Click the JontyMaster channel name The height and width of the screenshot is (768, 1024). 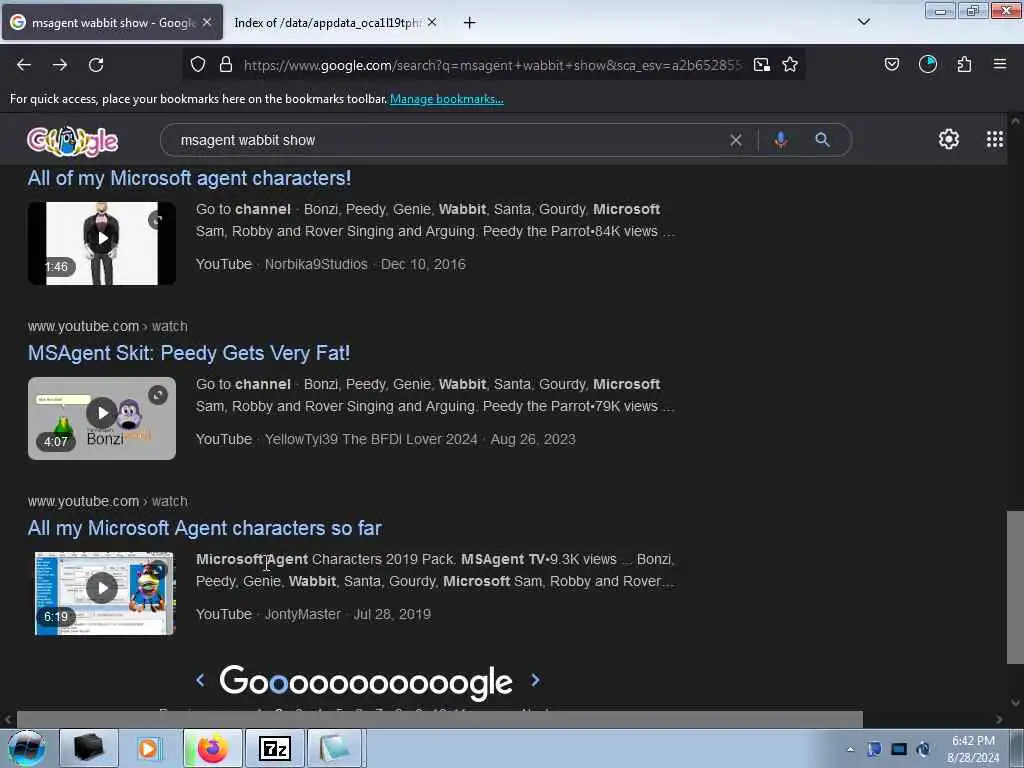tap(303, 615)
